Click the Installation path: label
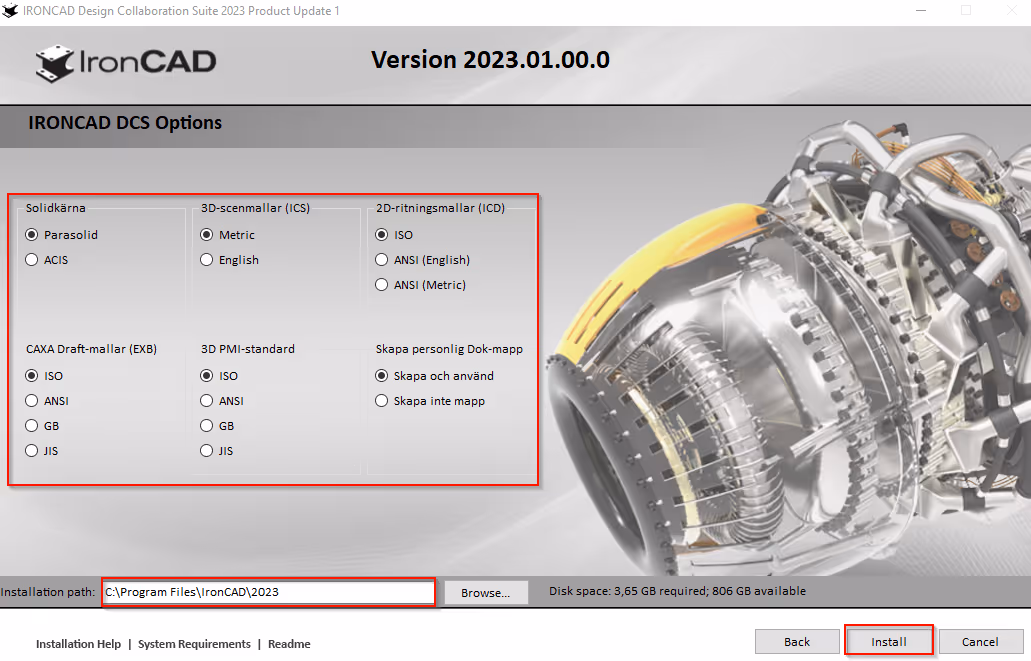The width and height of the screenshot is (1031, 661). click(48, 592)
